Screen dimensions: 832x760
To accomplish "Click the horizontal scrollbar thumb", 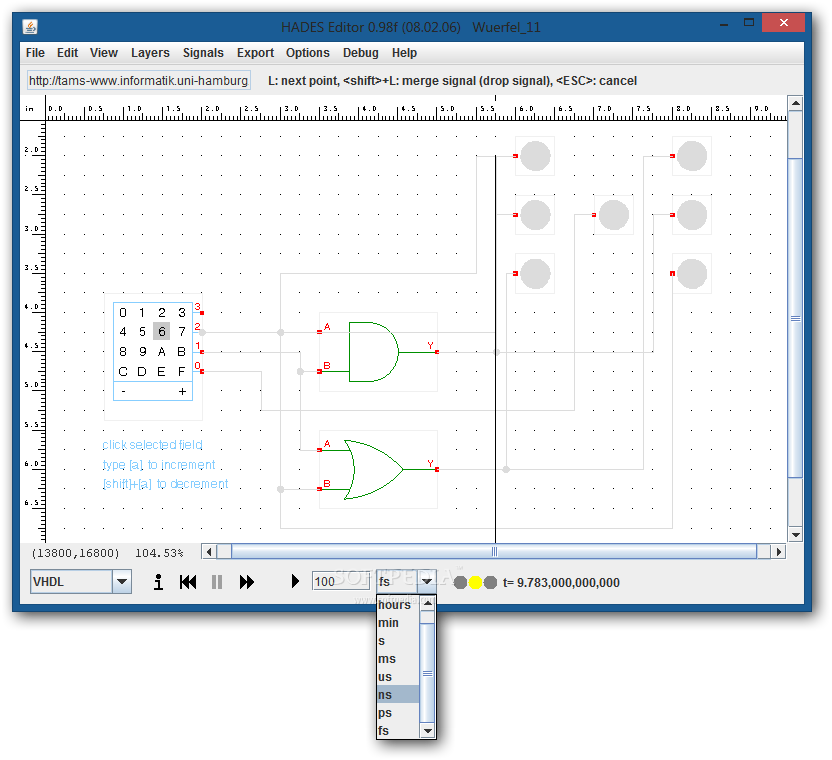I will [494, 552].
